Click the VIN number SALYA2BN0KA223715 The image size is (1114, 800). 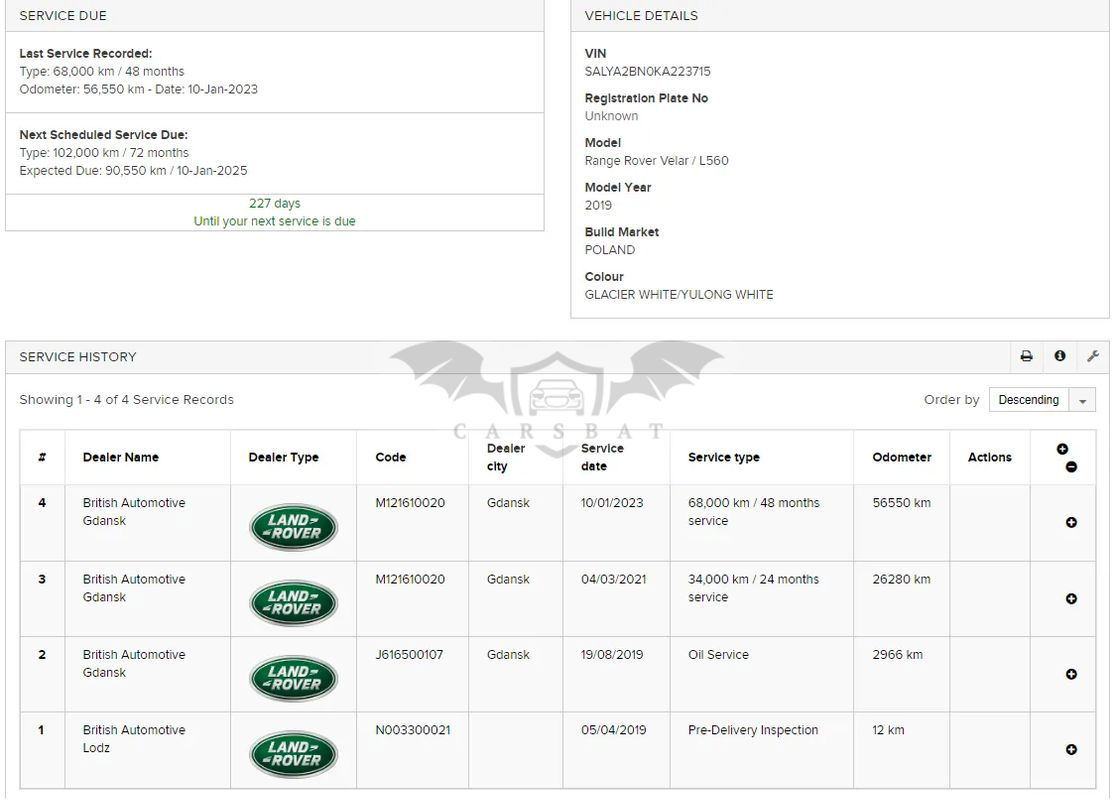[x=647, y=72]
